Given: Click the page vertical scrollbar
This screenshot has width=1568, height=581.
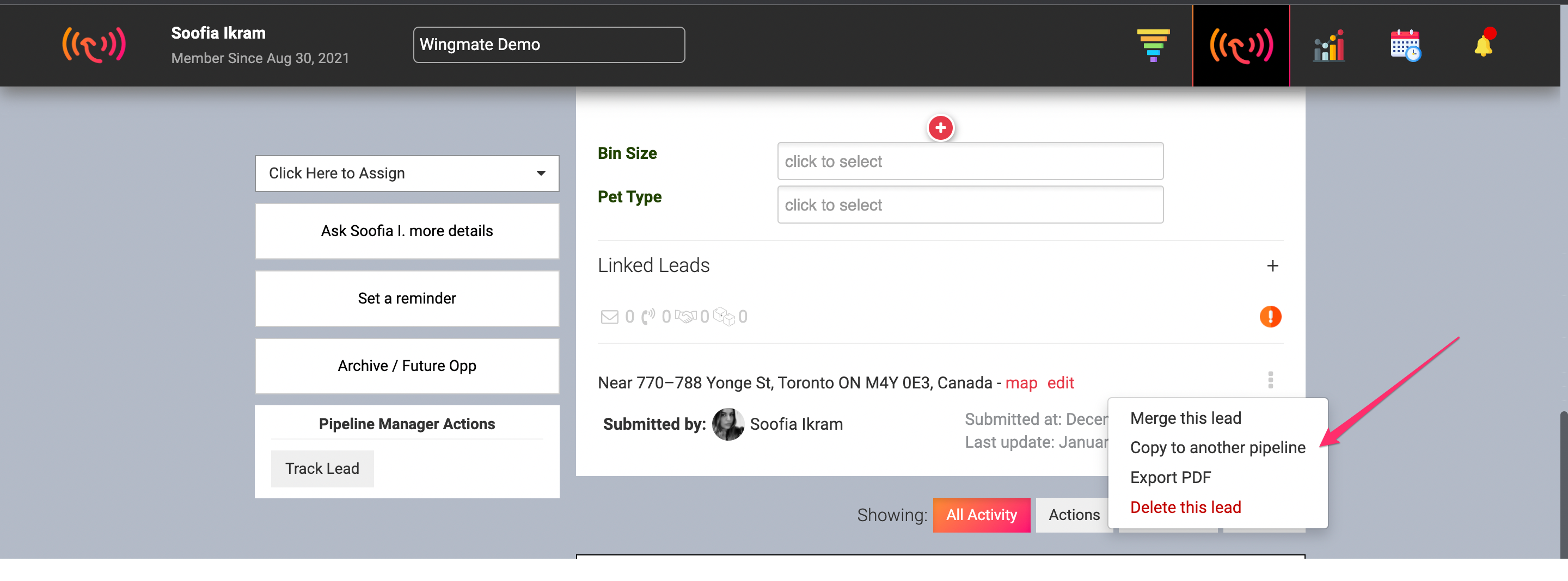Looking at the screenshot, I should pyautogui.click(x=1563, y=484).
